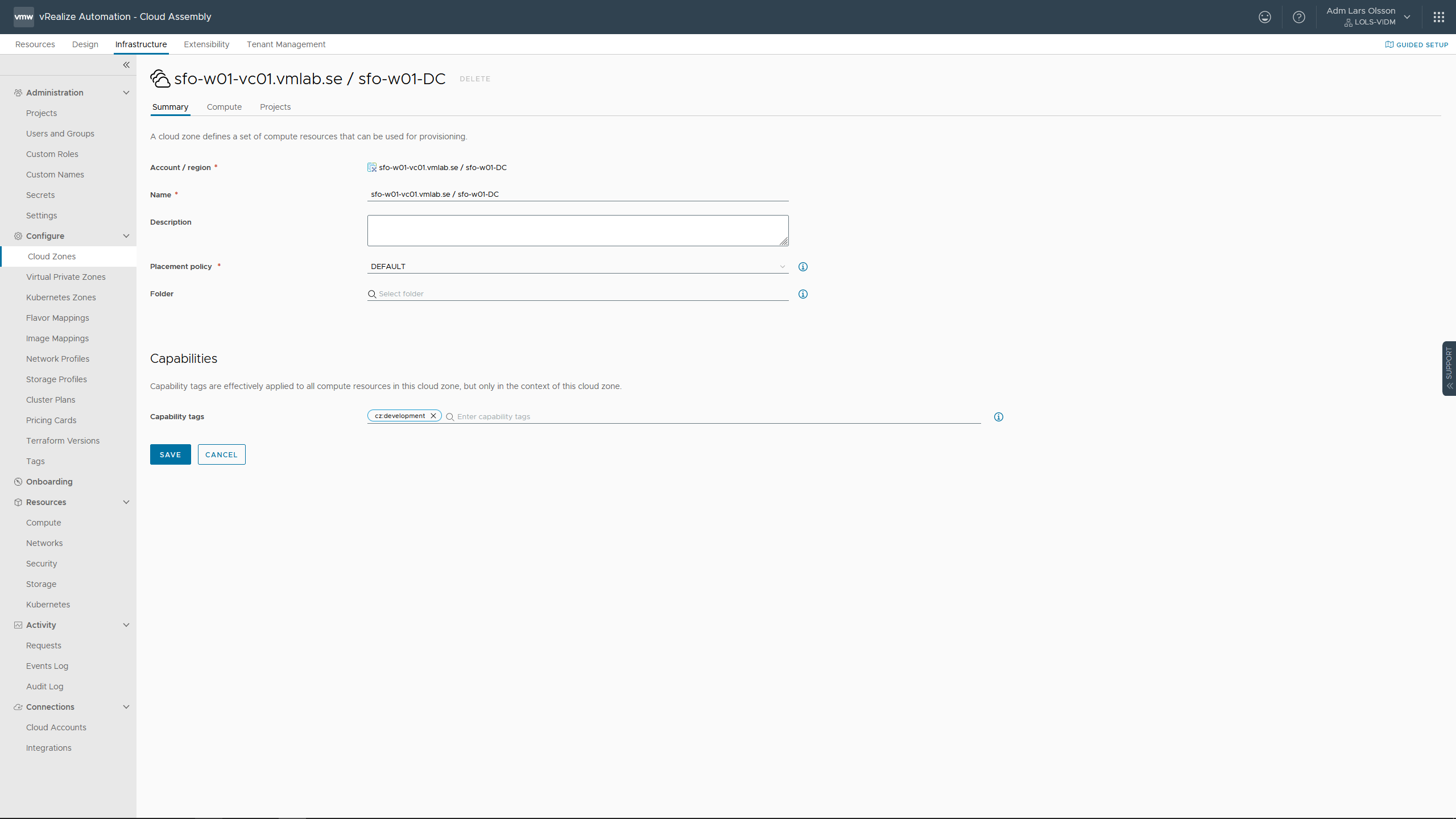Viewport: 1456px width, 819px height.
Task: Open the Tenant Management tab
Action: pyautogui.click(x=286, y=44)
